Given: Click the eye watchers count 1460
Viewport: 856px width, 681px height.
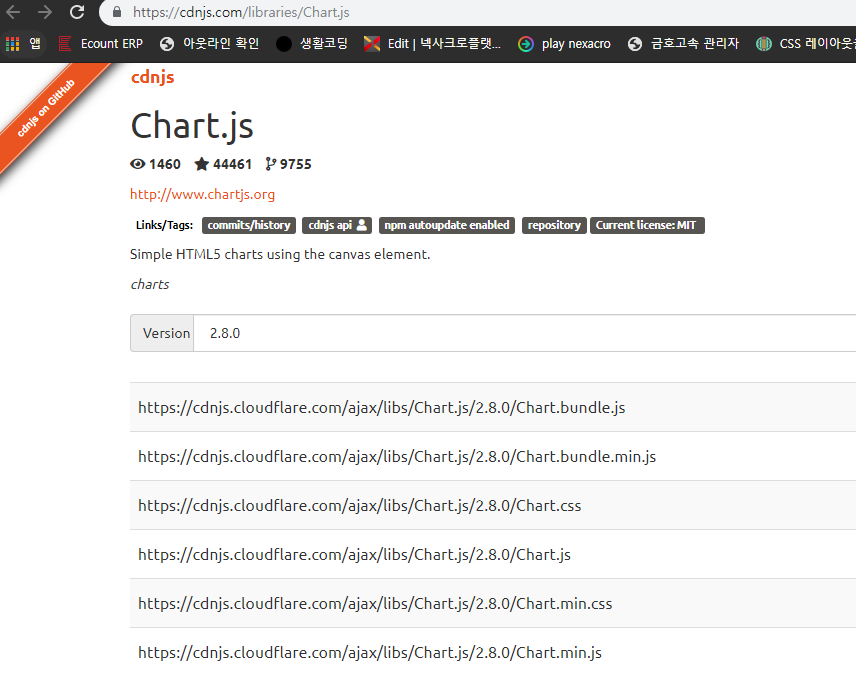Looking at the screenshot, I should tap(156, 164).
